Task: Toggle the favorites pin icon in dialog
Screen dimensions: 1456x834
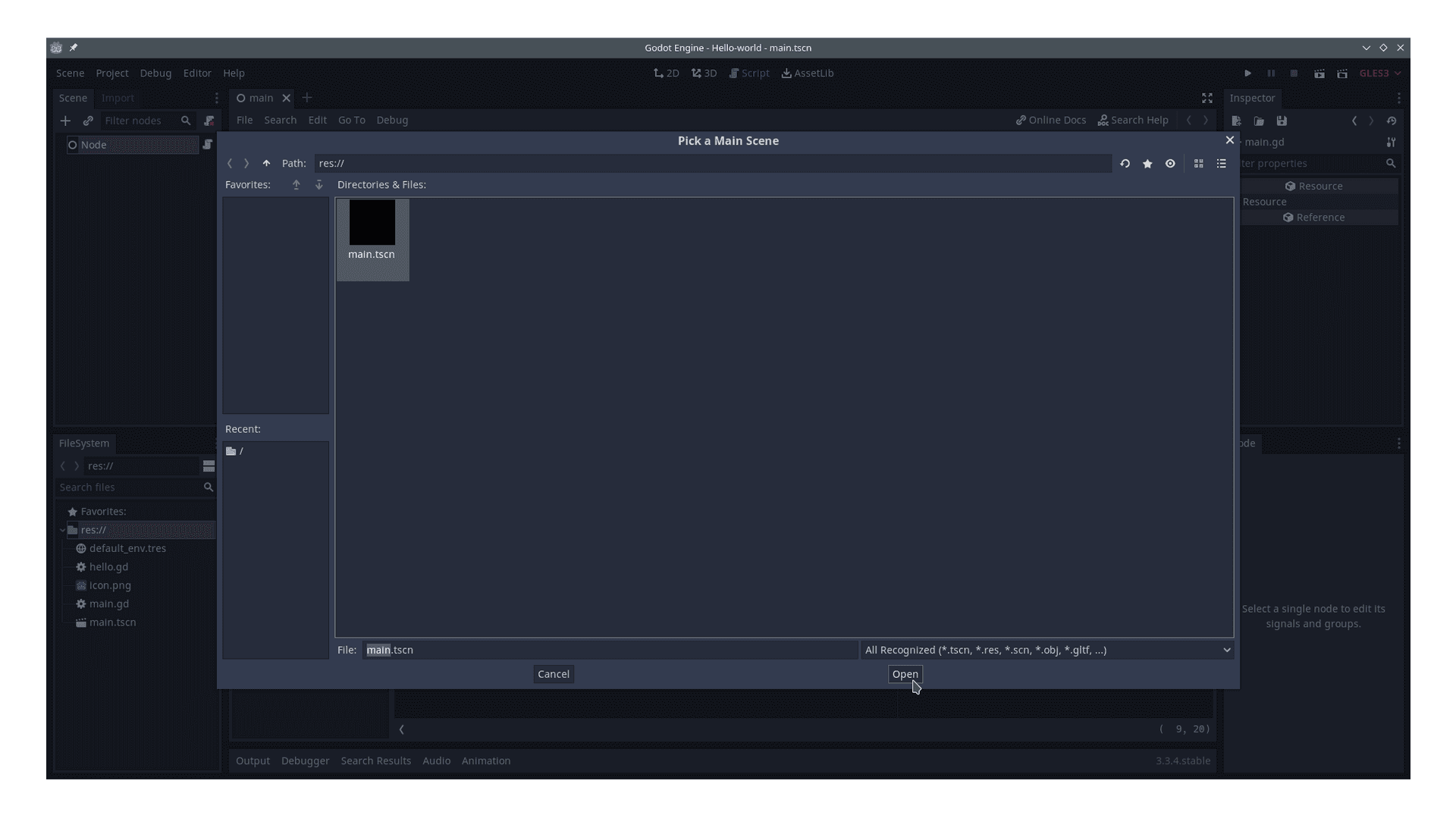Action: click(x=1147, y=163)
